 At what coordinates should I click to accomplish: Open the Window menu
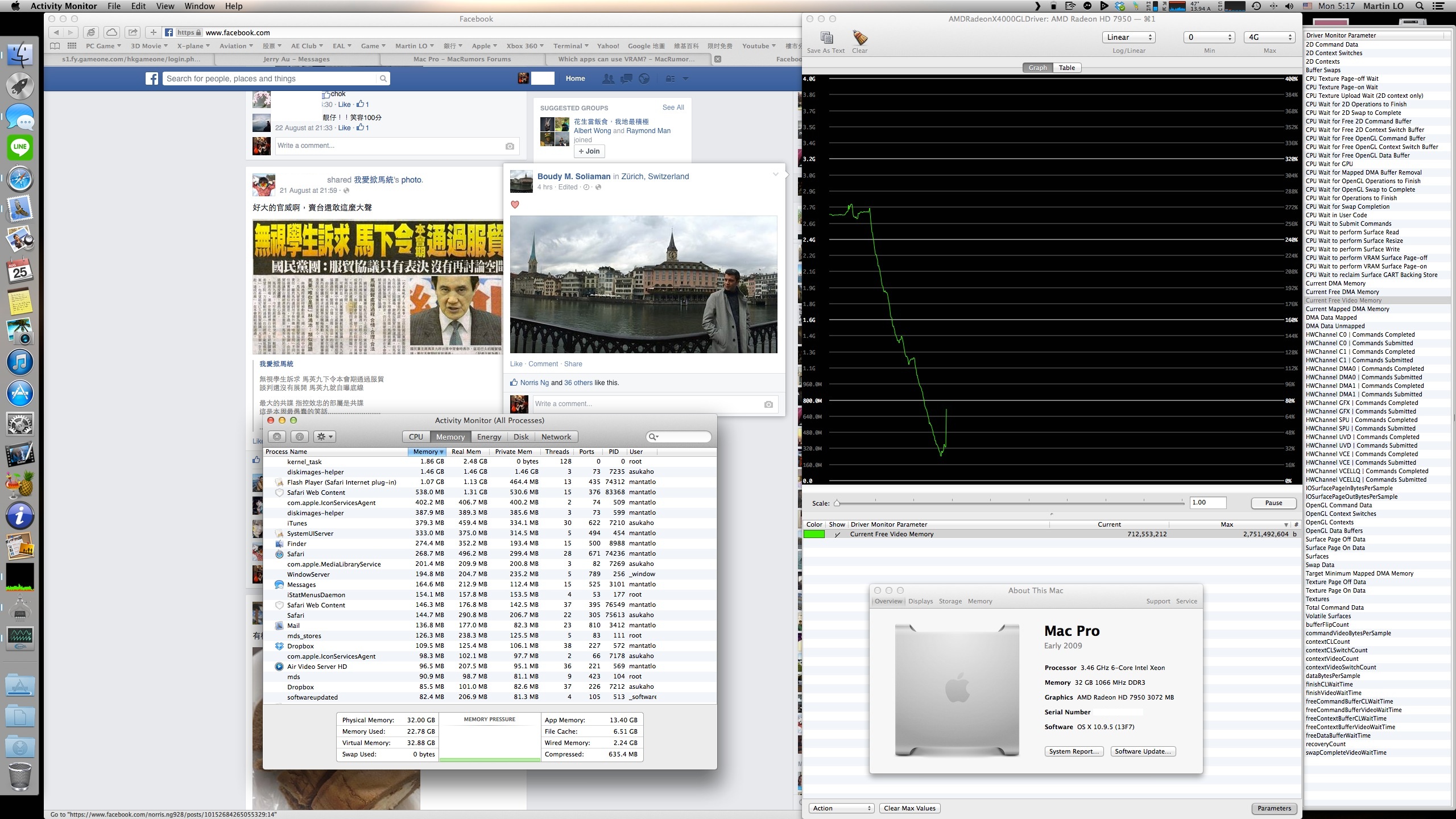point(200,6)
